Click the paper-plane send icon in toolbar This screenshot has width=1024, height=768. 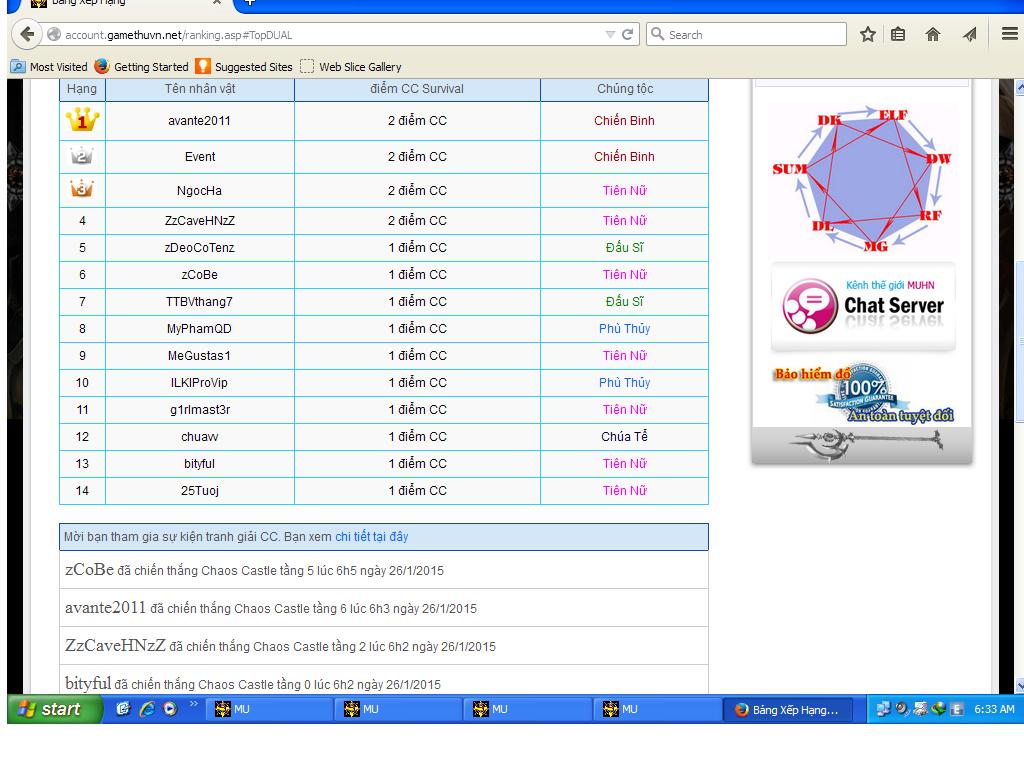(970, 34)
